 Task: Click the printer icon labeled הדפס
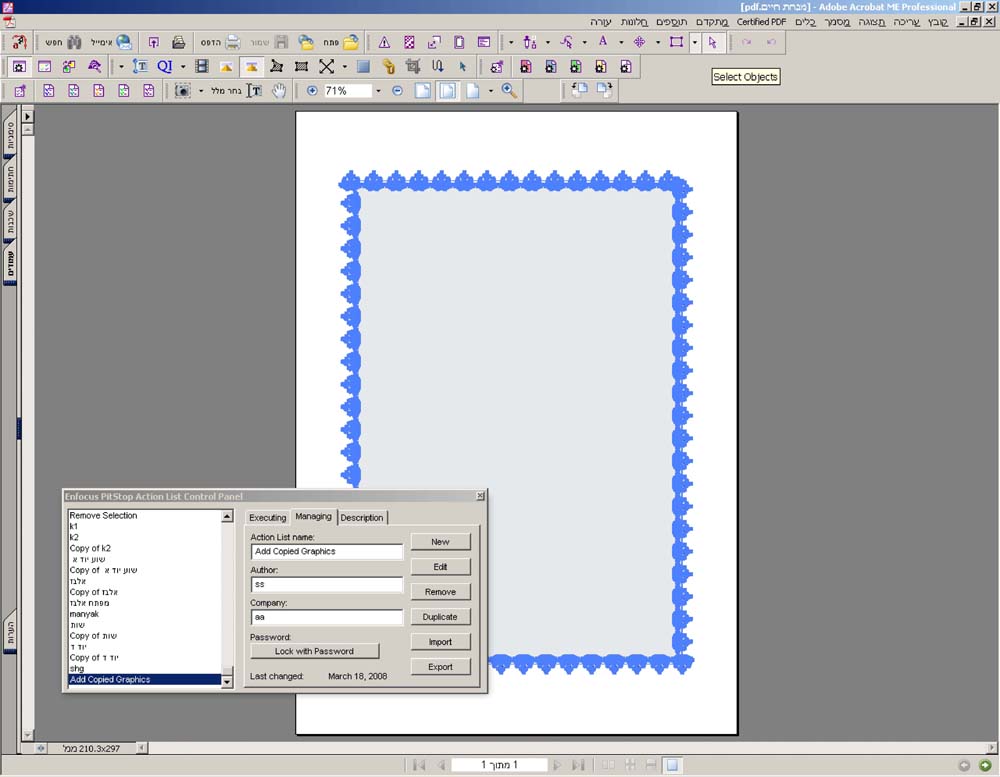pyautogui.click(x=232, y=42)
